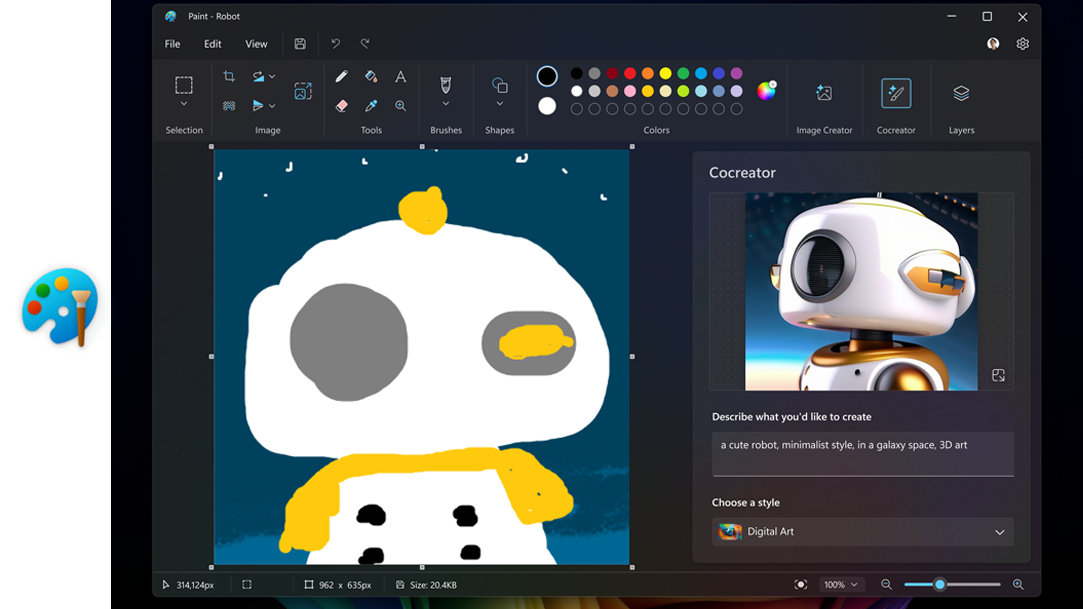The image size is (1083, 609).
Task: Click the resize image icon
Action: (303, 91)
